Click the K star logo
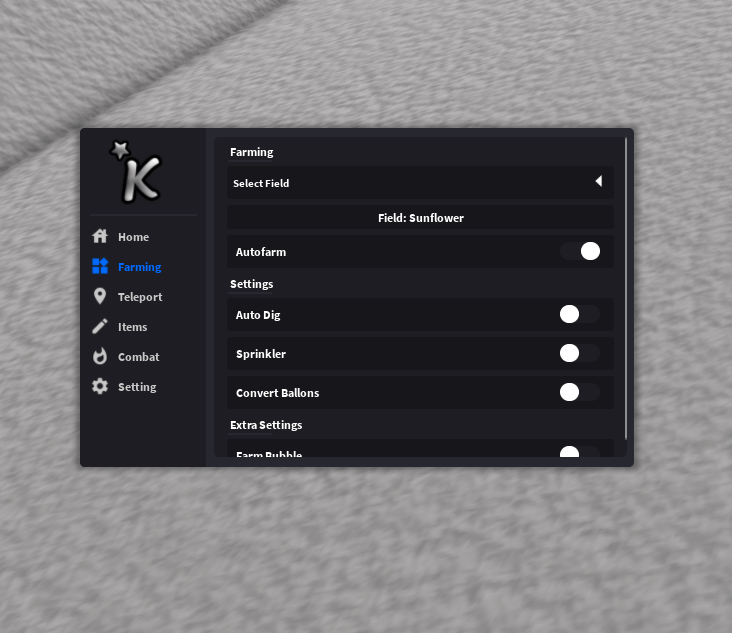This screenshot has height=633, width=732. (136, 171)
